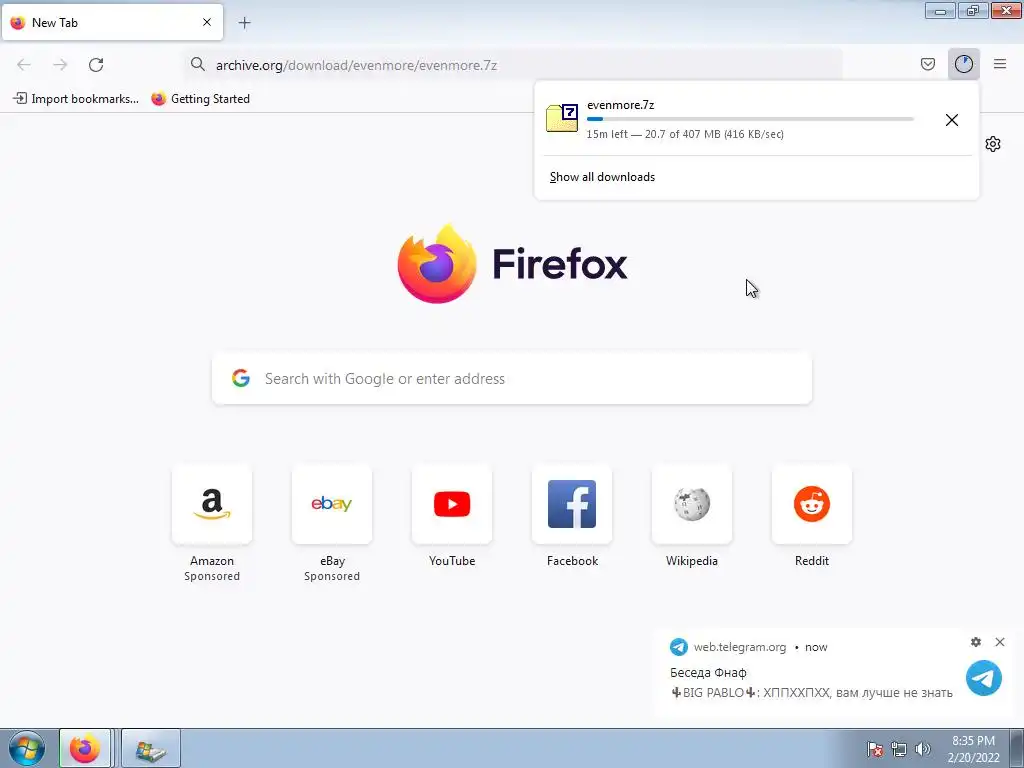Click the small Telegram icon beside web.telegram.org
1024x768 pixels.
[x=679, y=647]
